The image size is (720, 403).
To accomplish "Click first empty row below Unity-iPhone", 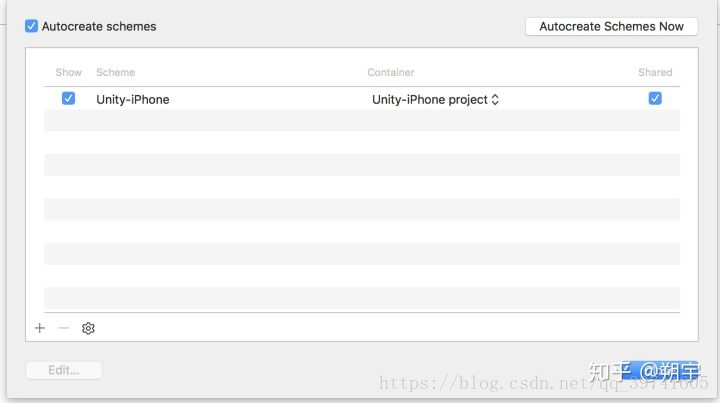I will (x=362, y=121).
